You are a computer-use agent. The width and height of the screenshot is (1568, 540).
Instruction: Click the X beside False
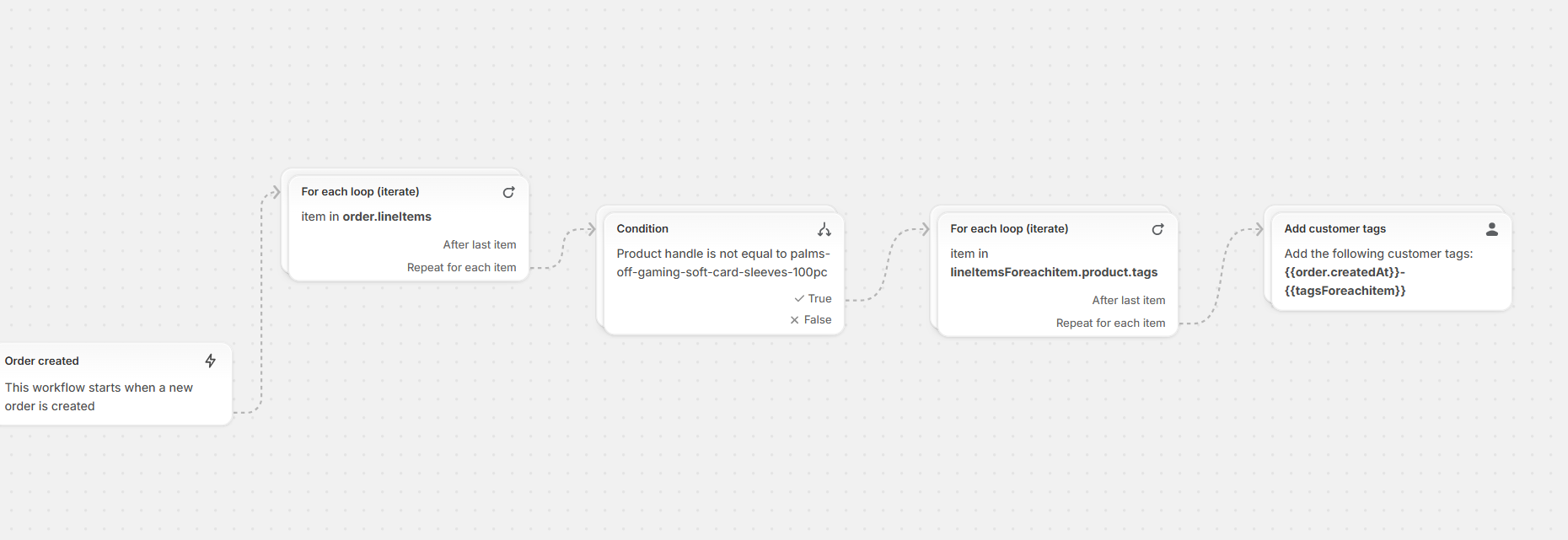click(x=794, y=319)
